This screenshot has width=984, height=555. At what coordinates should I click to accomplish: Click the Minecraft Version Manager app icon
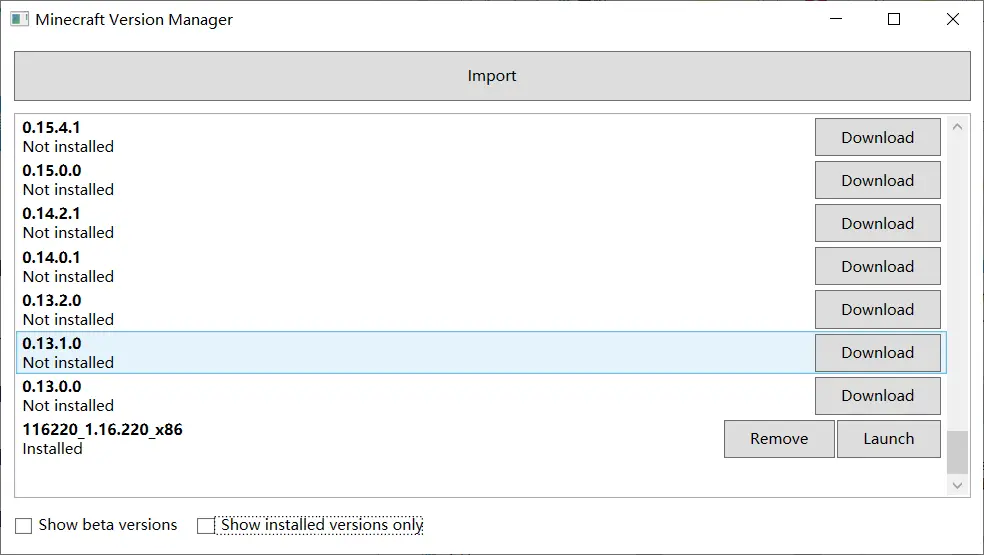20,19
